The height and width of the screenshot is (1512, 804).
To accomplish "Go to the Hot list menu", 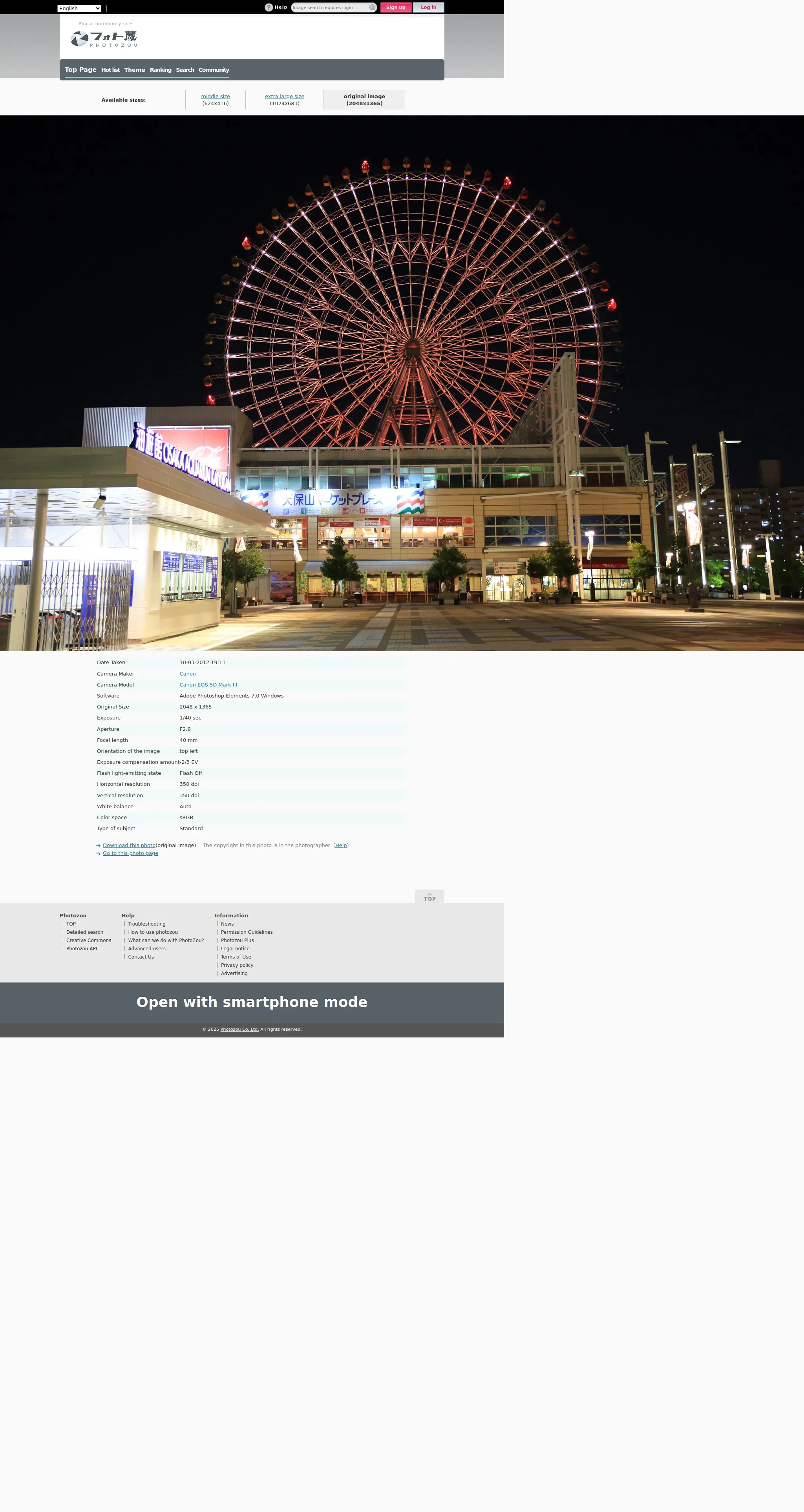I will pos(110,70).
